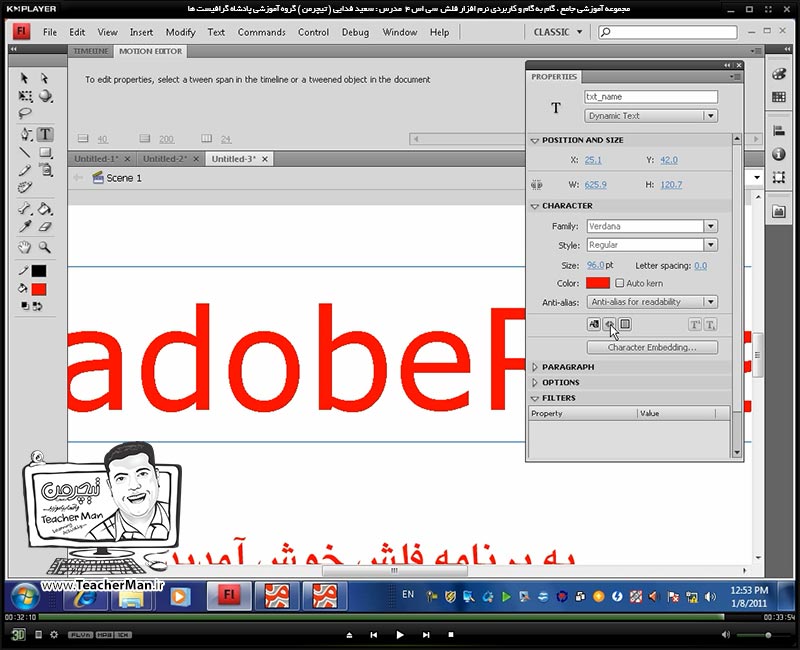This screenshot has width=800, height=650.
Task: Toggle Render text as HTML button
Action: [609, 324]
